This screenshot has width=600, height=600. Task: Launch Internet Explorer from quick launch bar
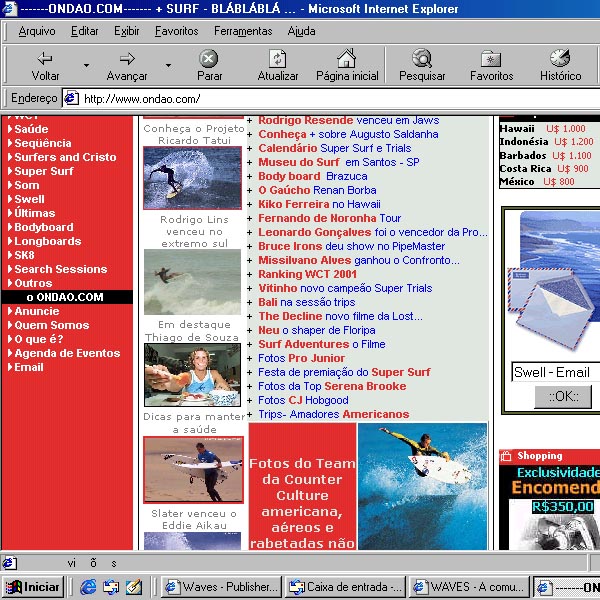click(88, 587)
